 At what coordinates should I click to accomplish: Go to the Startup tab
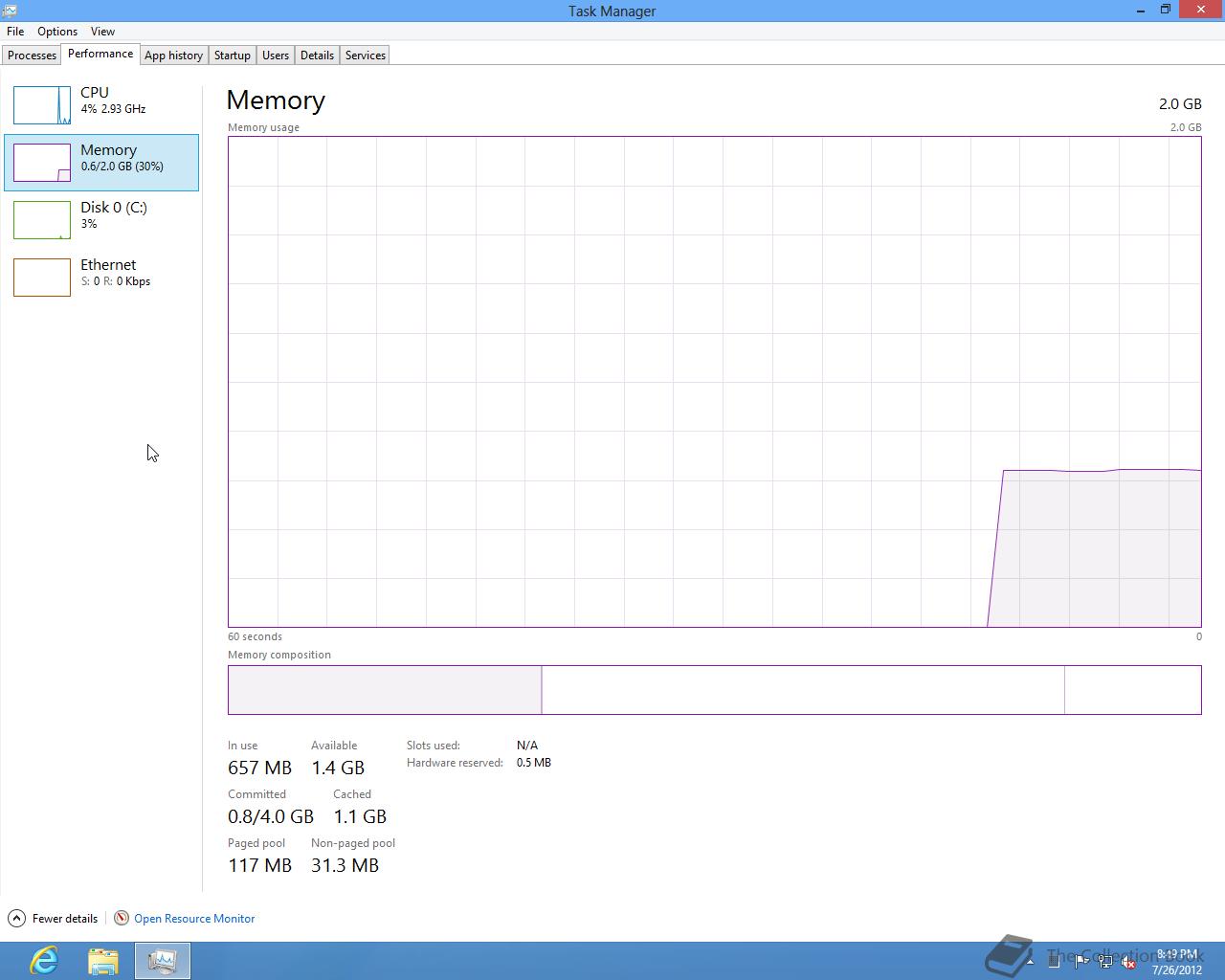point(232,56)
